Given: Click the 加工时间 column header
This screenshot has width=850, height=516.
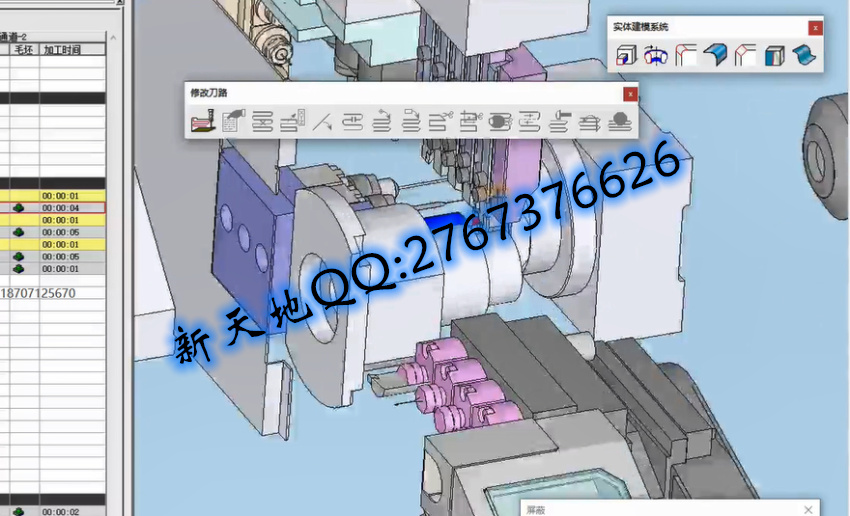Looking at the screenshot, I should point(61,49).
